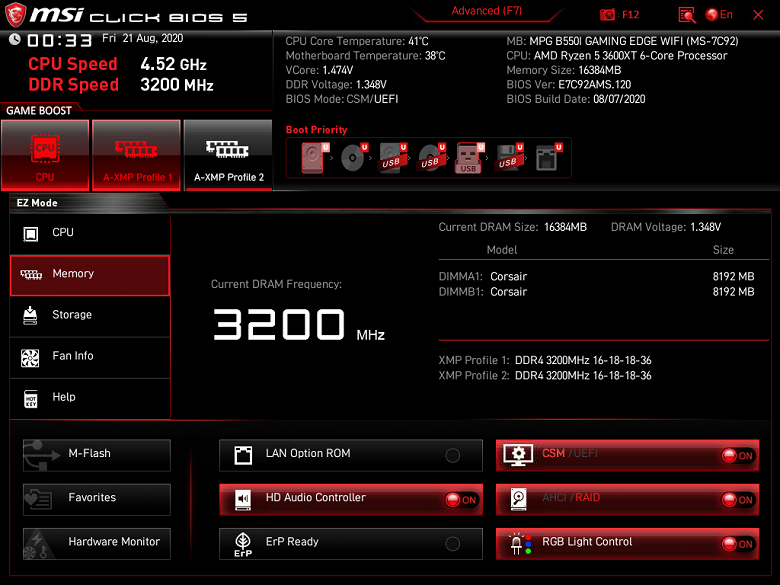Open the Favorites menu
The height and width of the screenshot is (585, 780).
click(97, 499)
